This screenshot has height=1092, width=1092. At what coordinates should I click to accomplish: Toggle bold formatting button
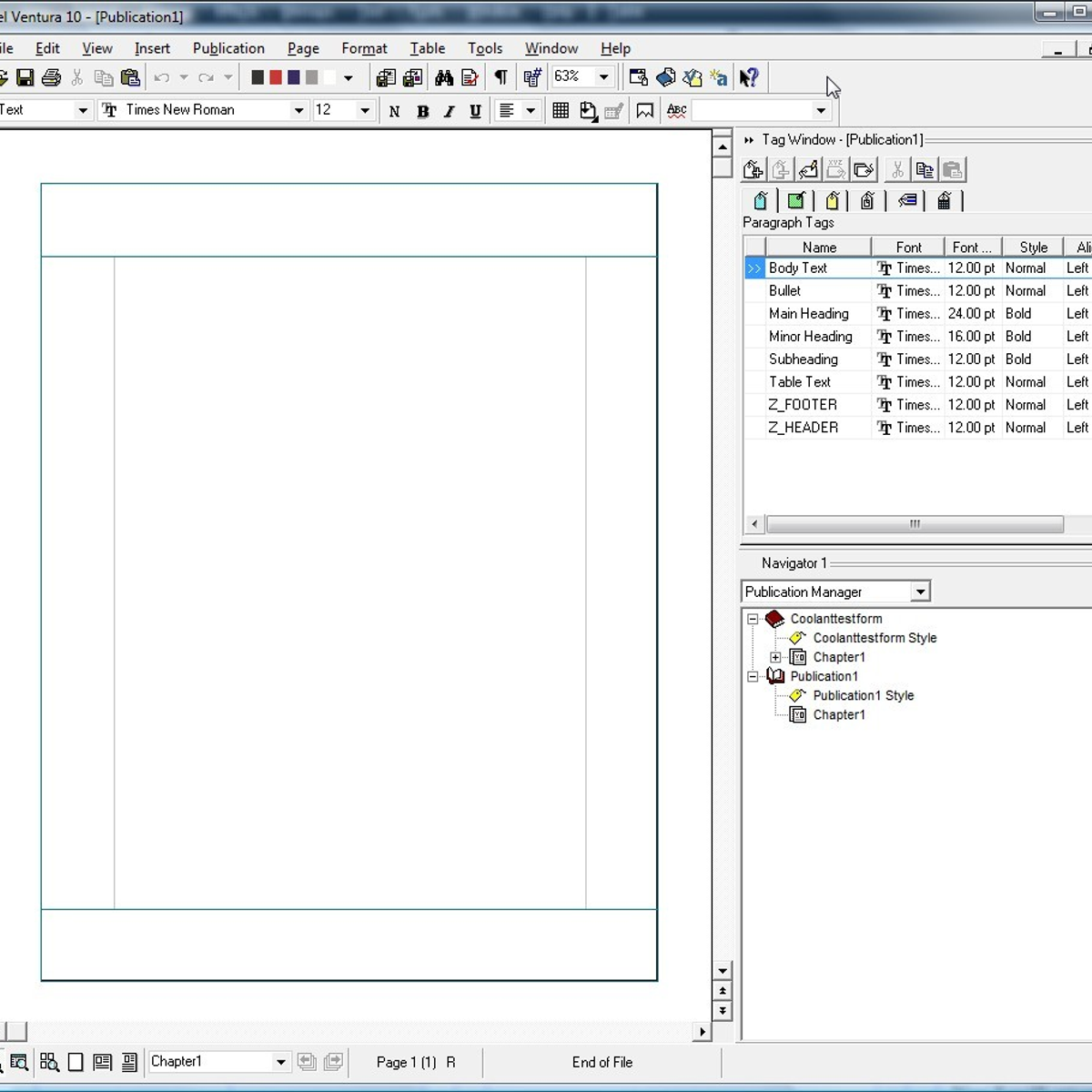pos(422,111)
